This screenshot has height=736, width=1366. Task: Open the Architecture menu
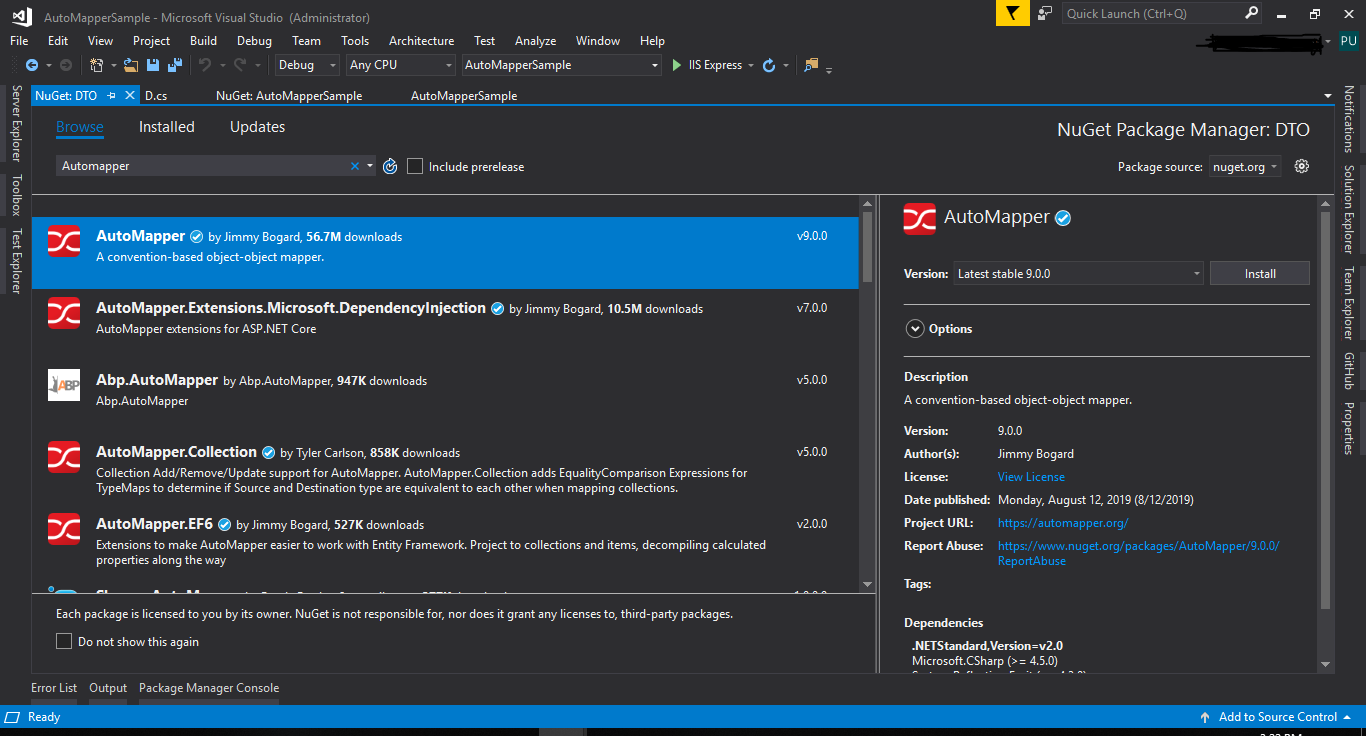(x=421, y=41)
